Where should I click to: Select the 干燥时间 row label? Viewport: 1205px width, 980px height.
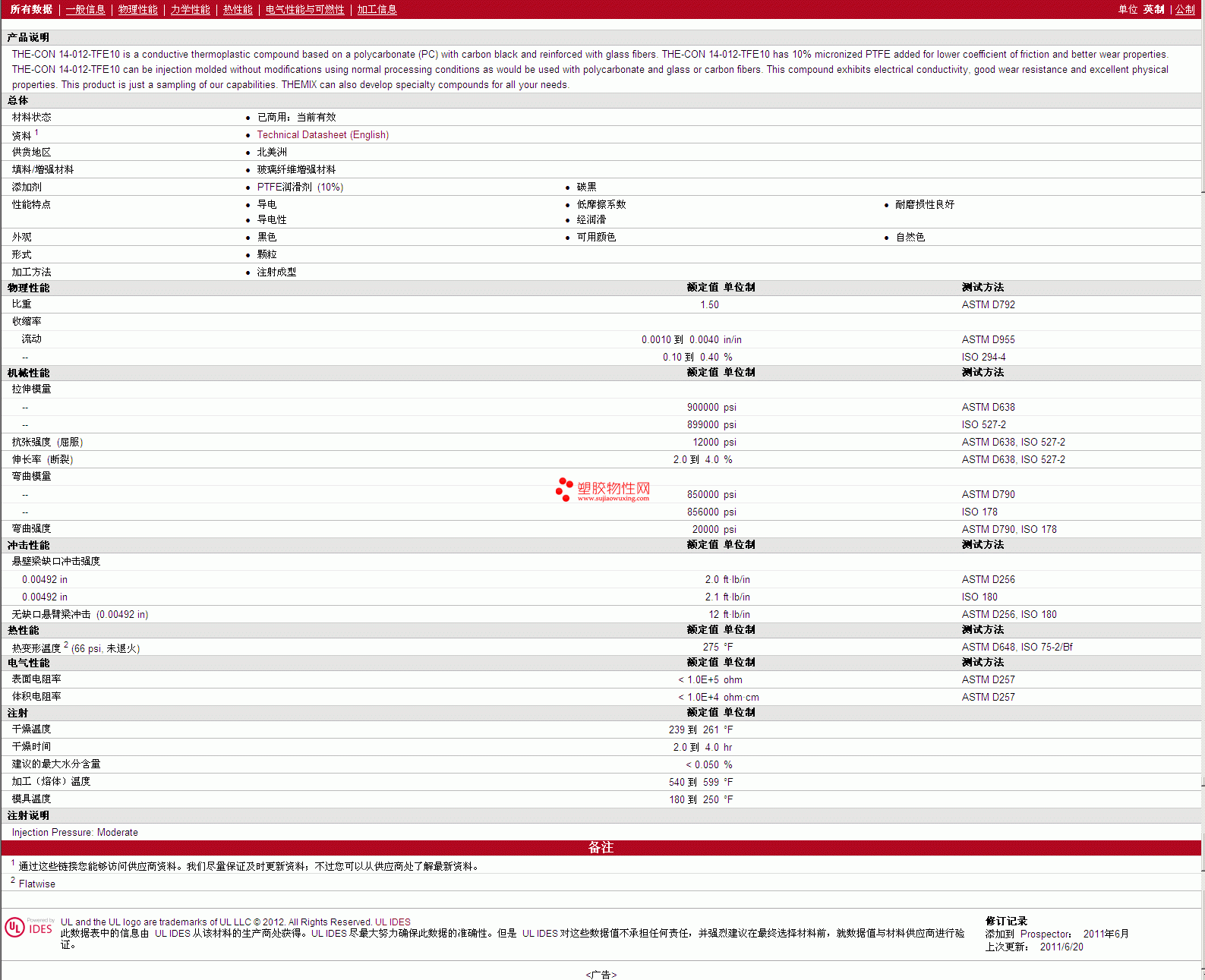point(31,746)
